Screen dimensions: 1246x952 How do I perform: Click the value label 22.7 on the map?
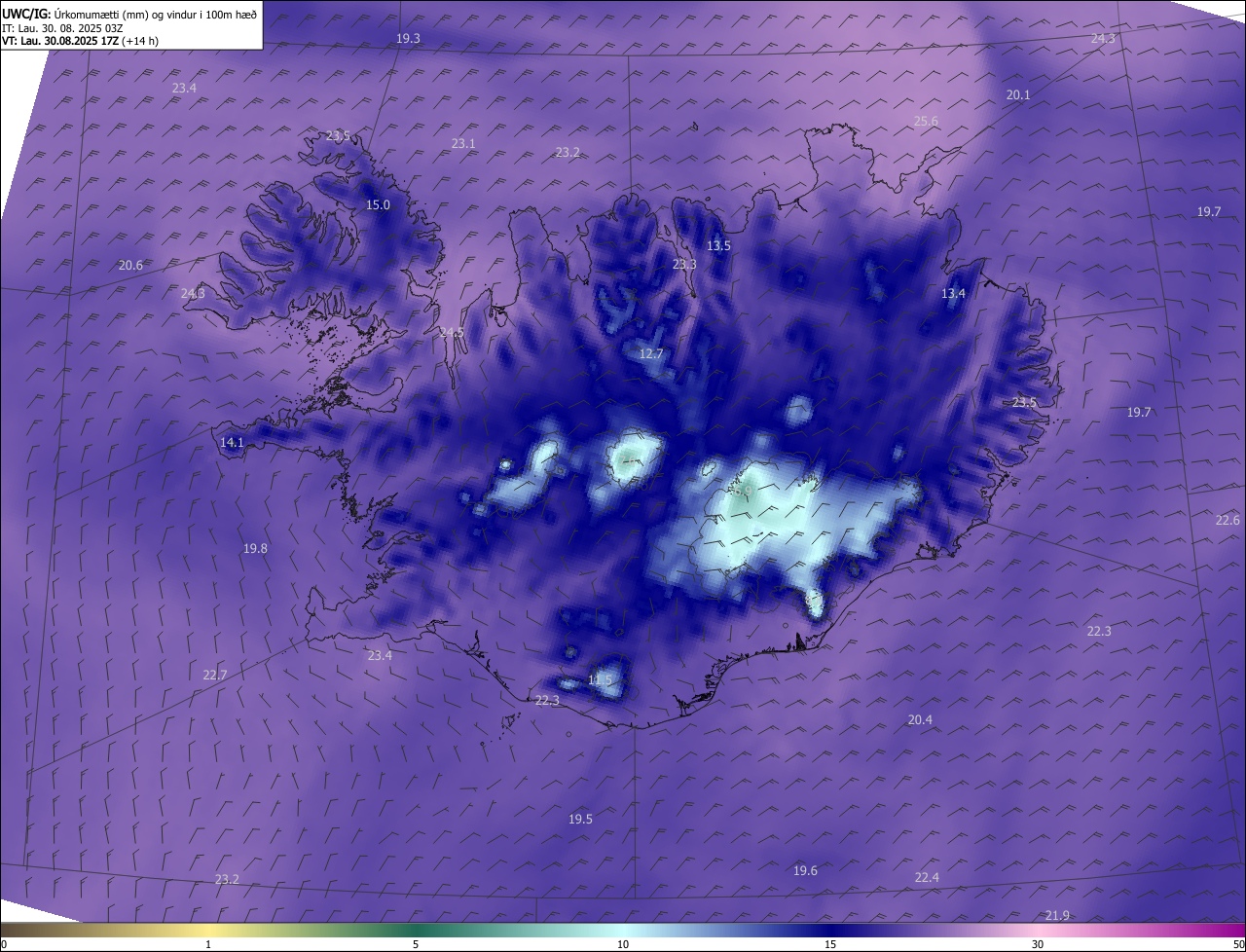pos(215,675)
